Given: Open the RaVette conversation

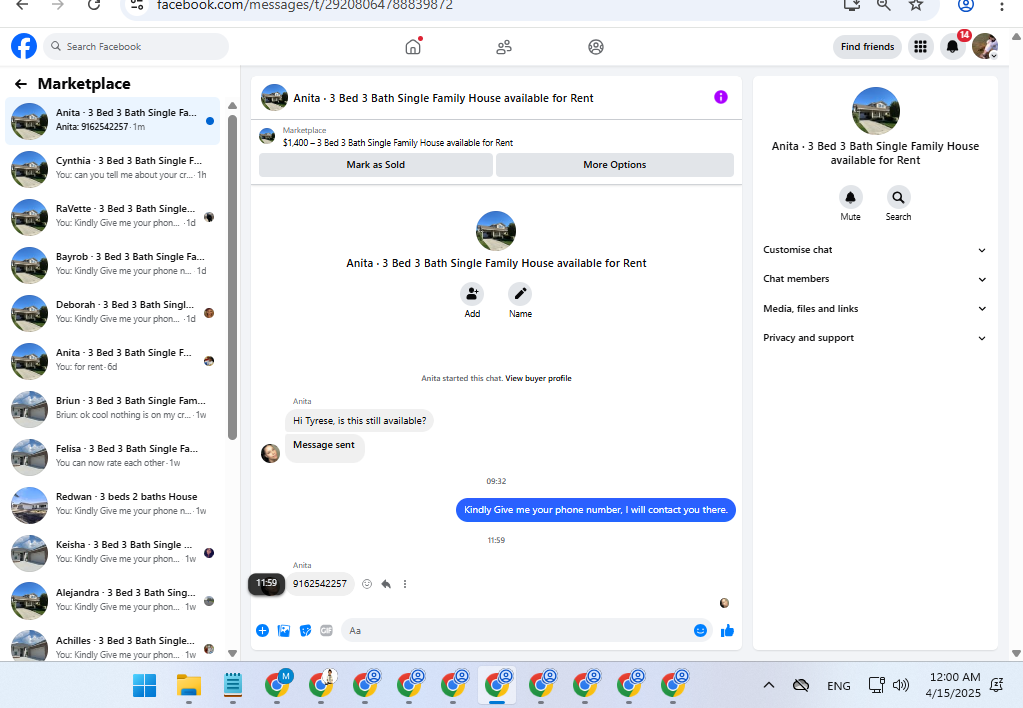Looking at the screenshot, I should click(112, 217).
